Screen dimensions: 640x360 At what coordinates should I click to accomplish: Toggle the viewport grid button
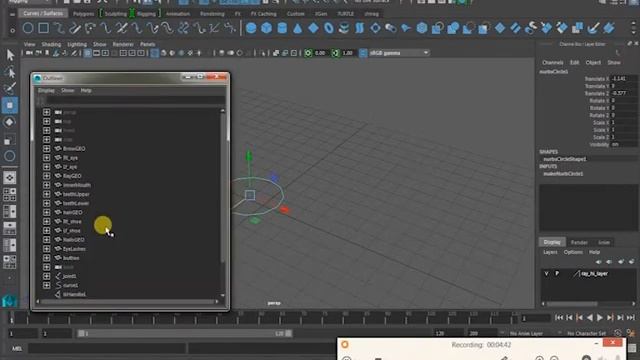pyautogui.click(x=87, y=53)
